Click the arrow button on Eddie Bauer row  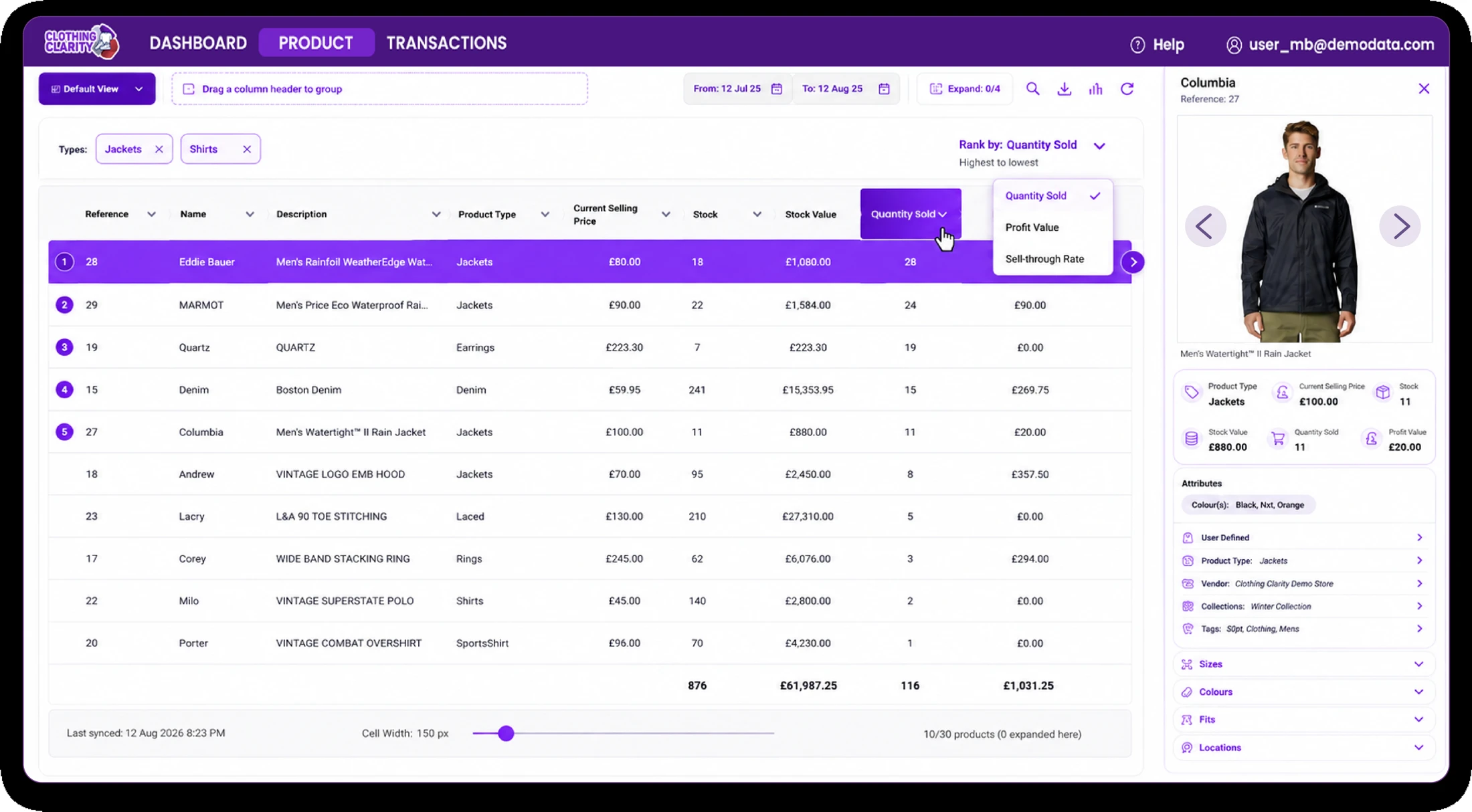pyautogui.click(x=1133, y=262)
